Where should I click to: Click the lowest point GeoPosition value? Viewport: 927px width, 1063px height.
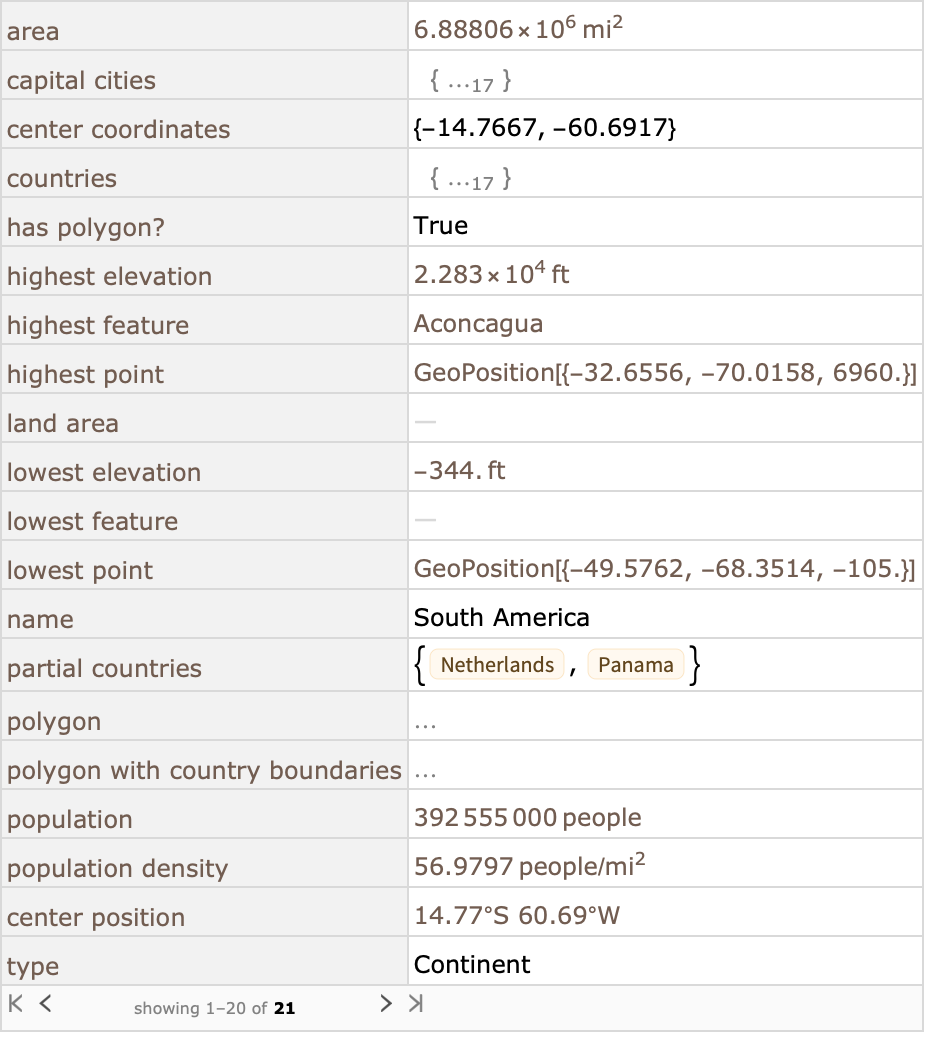[x=665, y=569]
